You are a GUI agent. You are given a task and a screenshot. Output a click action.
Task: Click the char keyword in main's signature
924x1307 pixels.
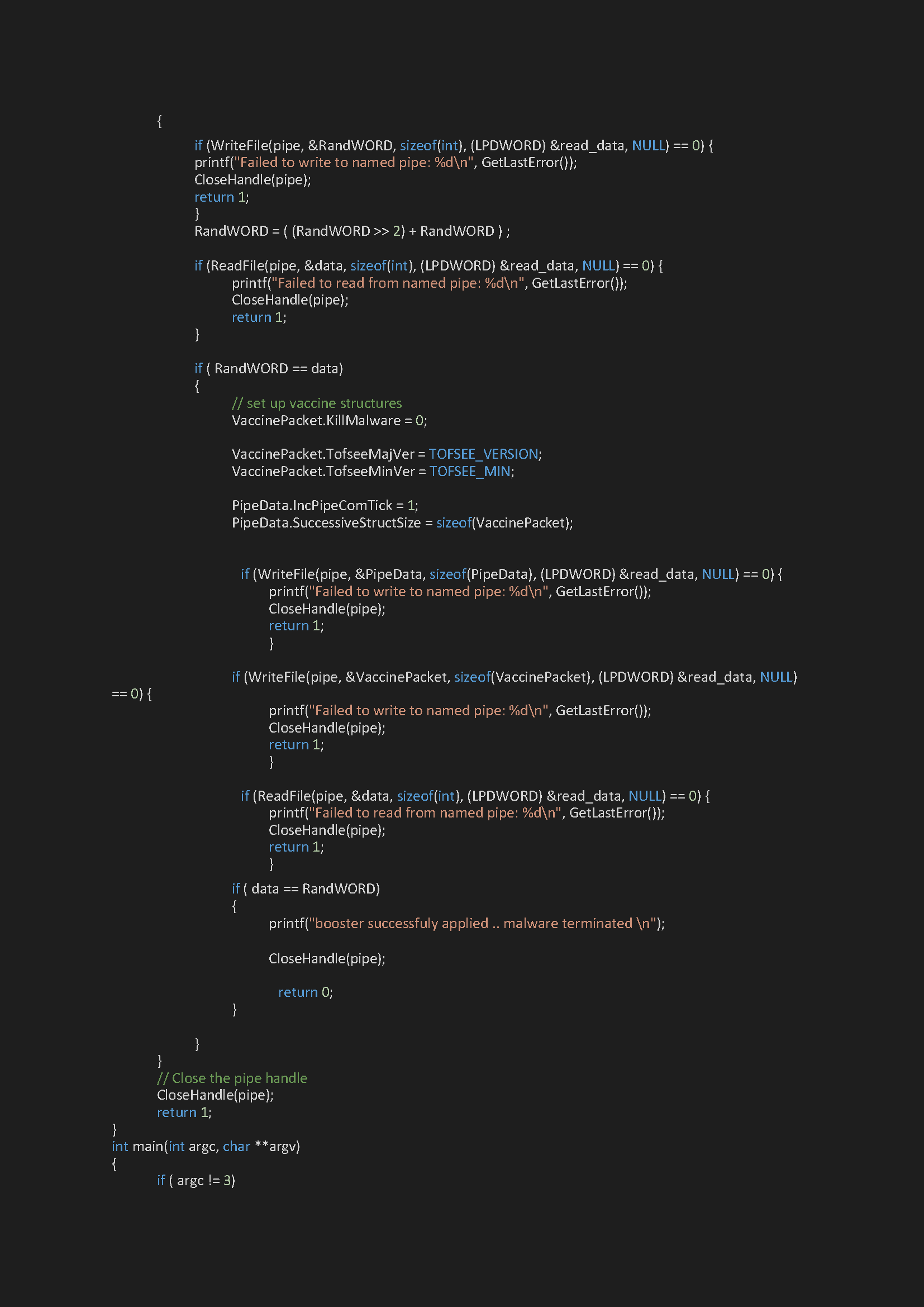236,1147
